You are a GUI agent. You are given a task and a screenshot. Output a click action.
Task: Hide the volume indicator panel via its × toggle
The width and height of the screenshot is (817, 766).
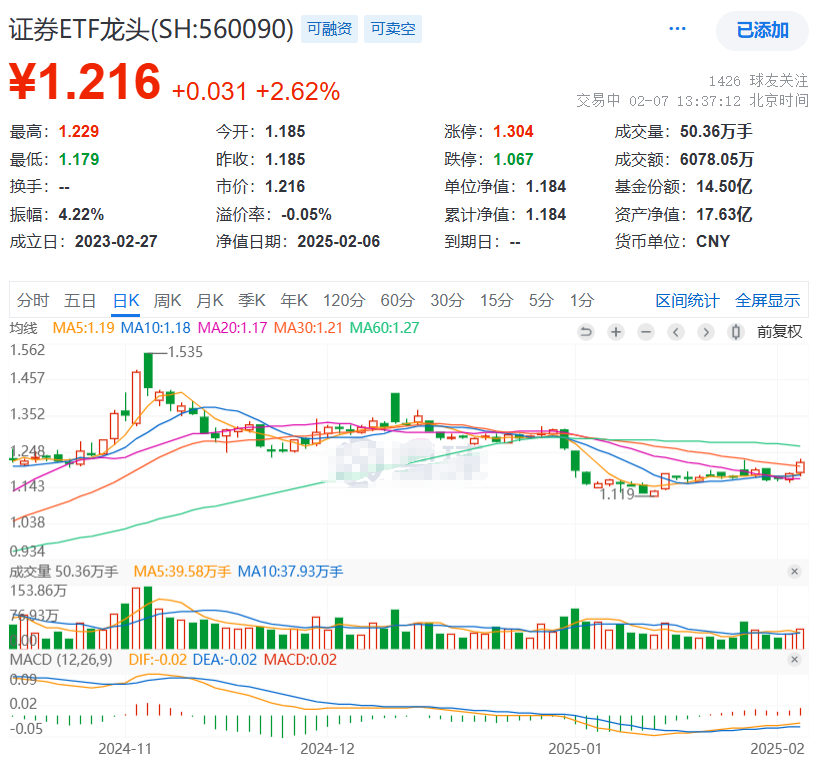click(795, 572)
